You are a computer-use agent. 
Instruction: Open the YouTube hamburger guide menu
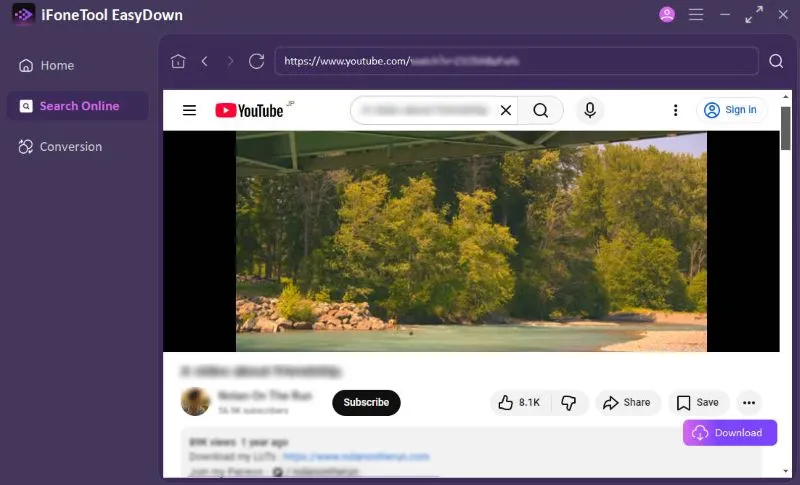189,110
